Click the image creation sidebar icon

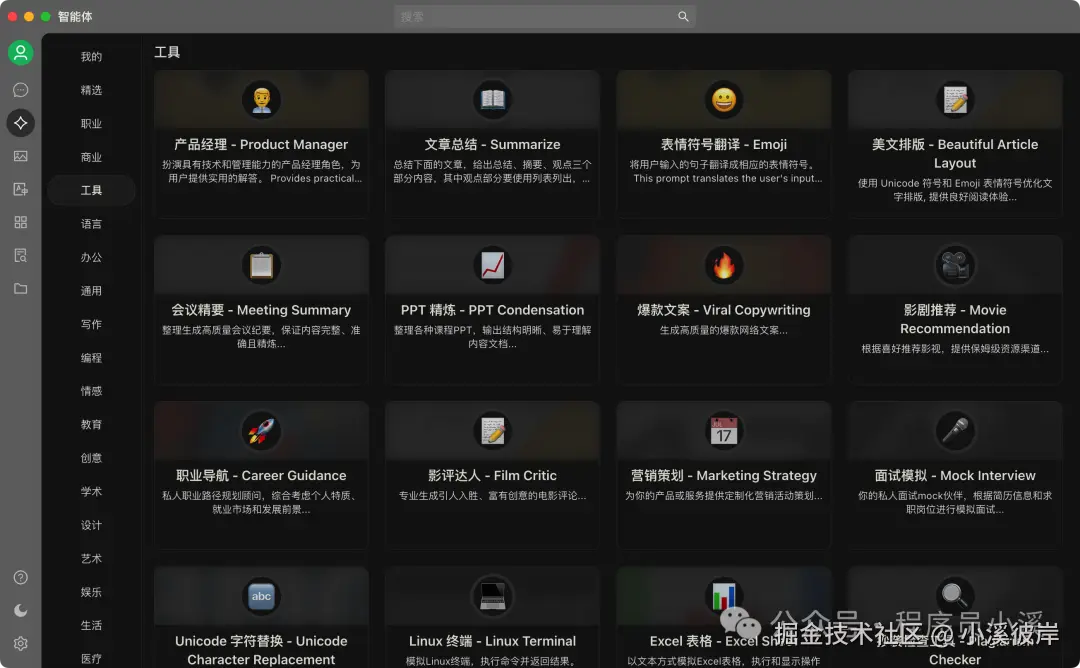point(20,189)
